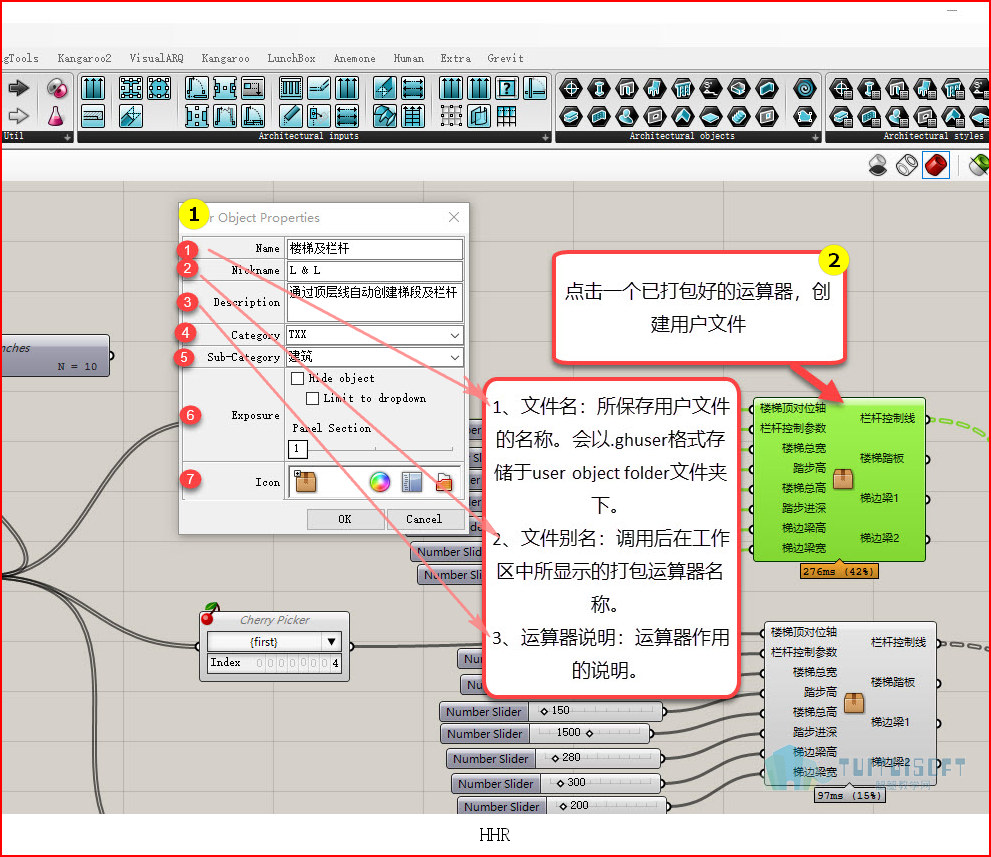Click the OK button in properties dialog
The image size is (991, 857).
coord(345,519)
